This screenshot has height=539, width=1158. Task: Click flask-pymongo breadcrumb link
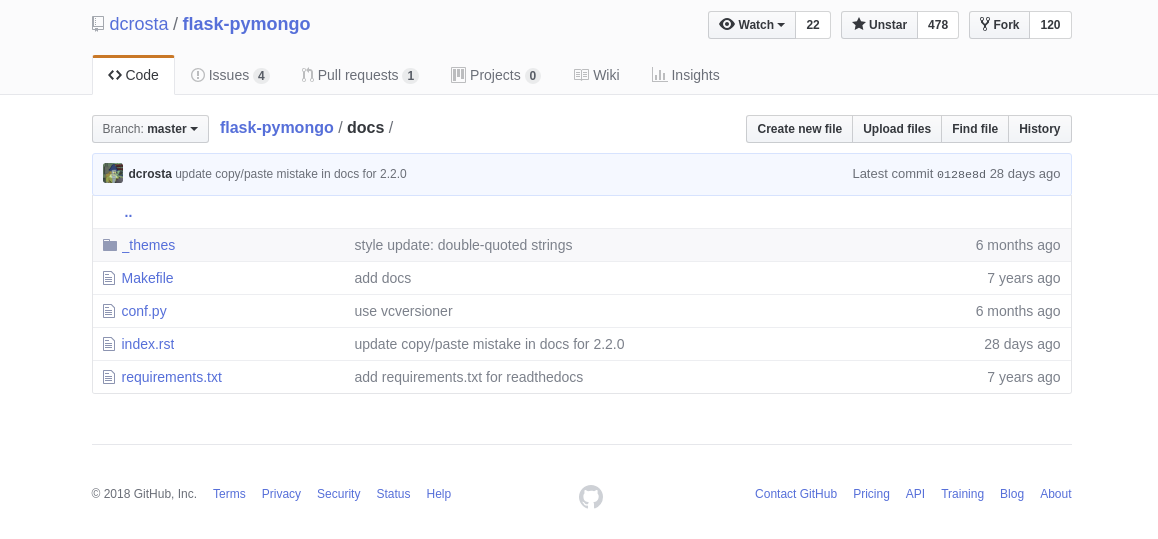point(277,128)
